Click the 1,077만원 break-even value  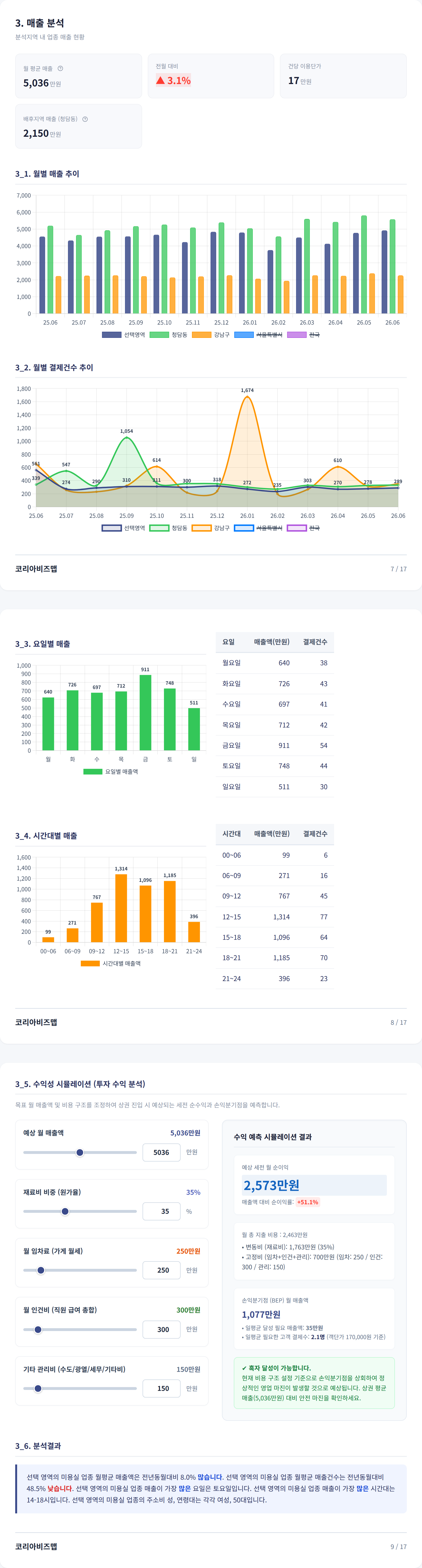click(x=261, y=1314)
